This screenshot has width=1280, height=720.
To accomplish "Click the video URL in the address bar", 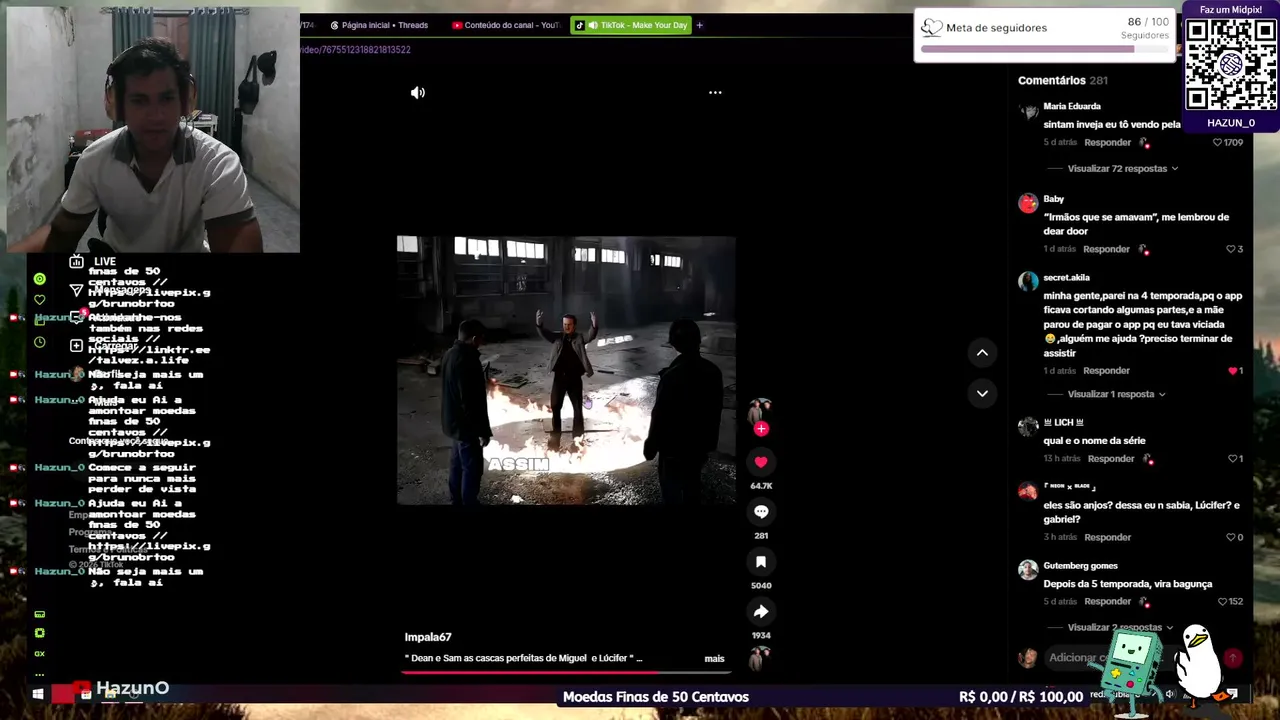I will point(355,49).
